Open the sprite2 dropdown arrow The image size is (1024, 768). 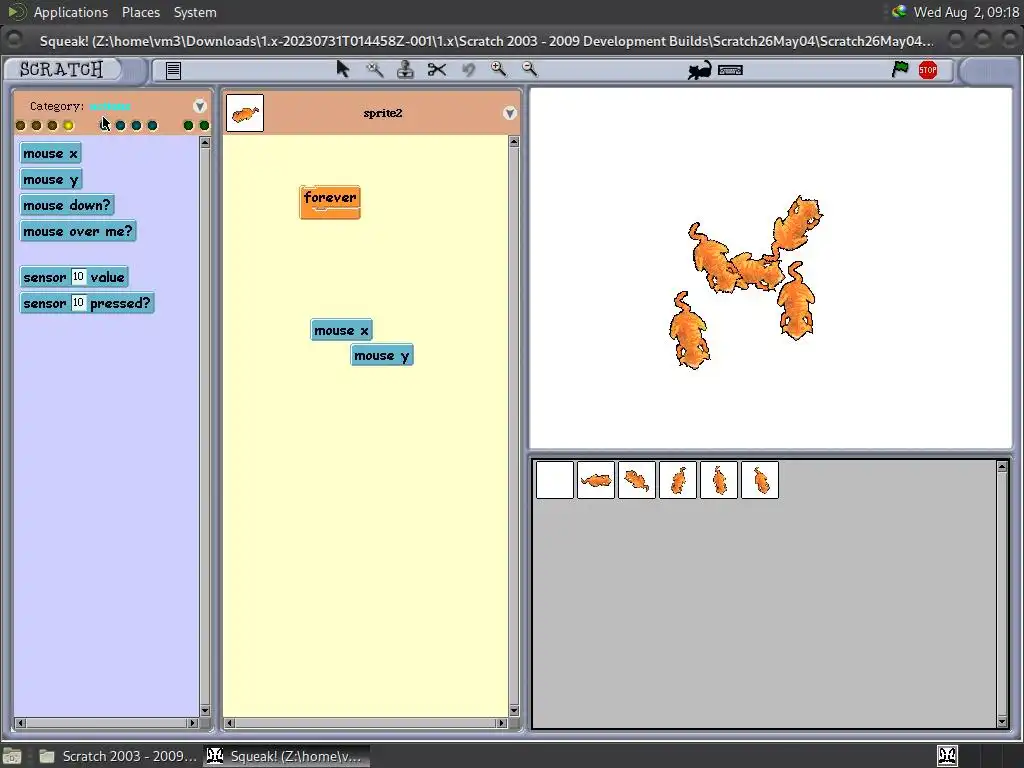(x=510, y=113)
